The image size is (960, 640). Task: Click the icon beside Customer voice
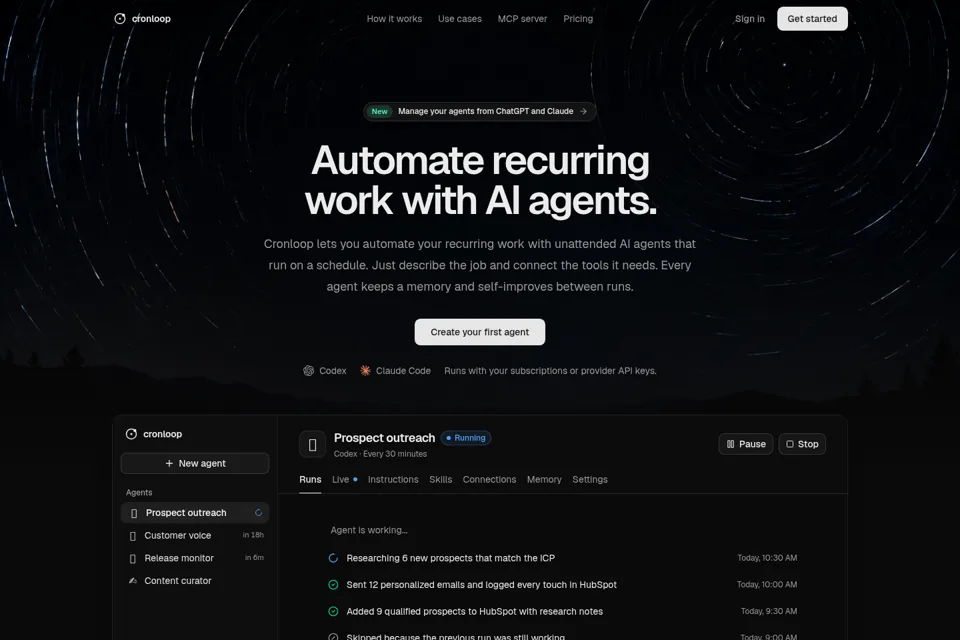[x=133, y=536]
